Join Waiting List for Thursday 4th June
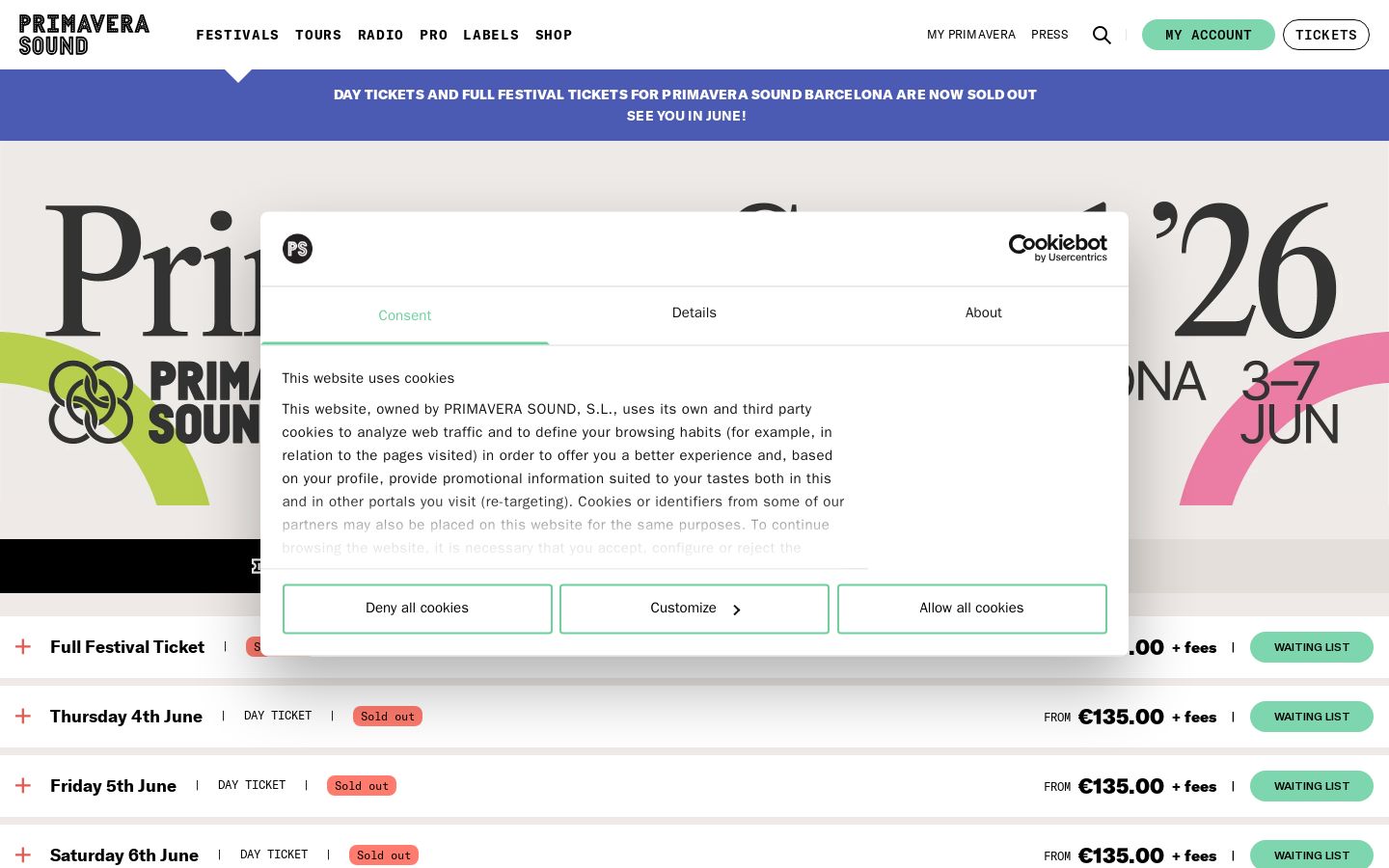The image size is (1389, 868). click(1312, 717)
